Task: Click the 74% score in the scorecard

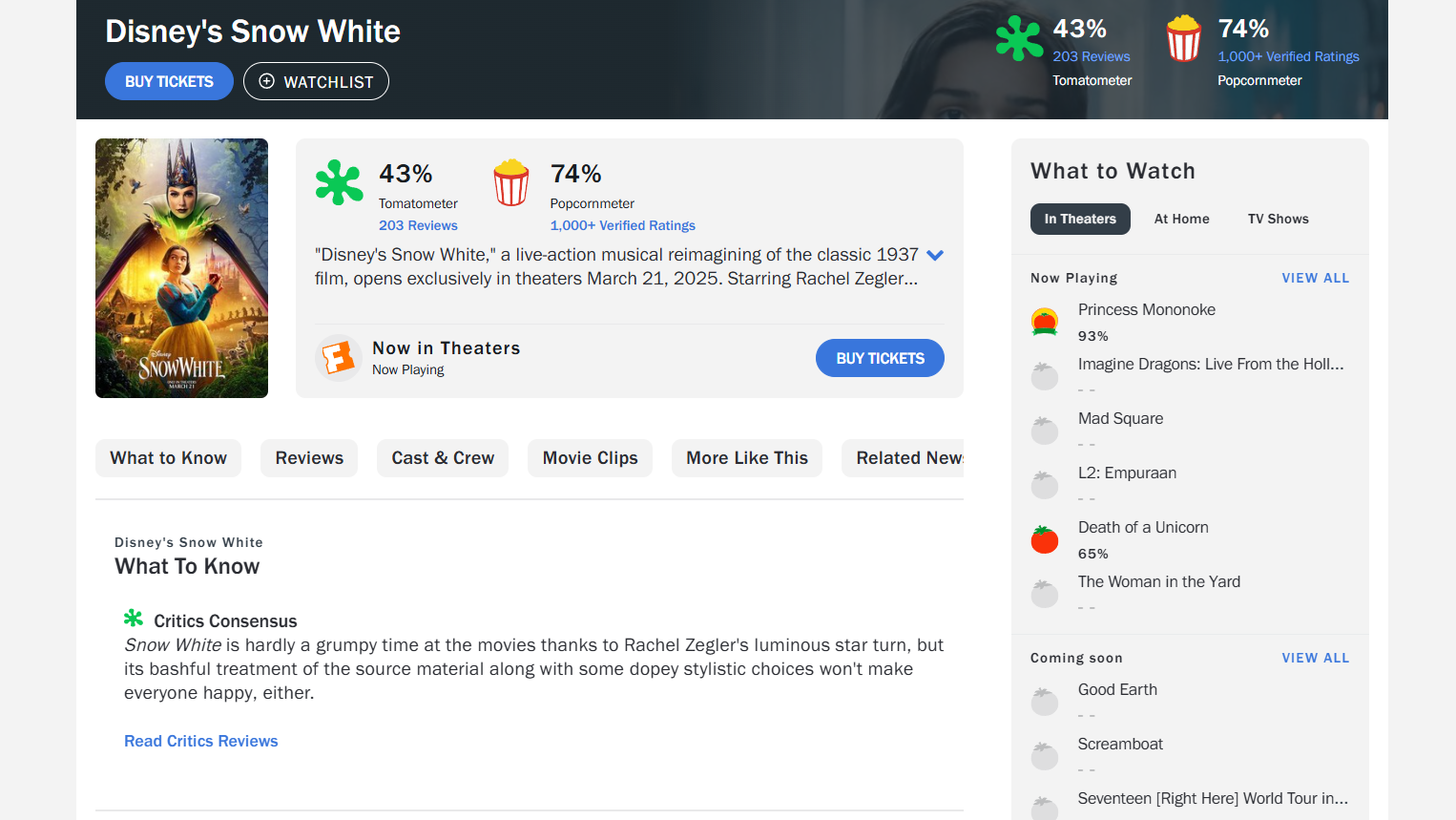Action: click(576, 174)
